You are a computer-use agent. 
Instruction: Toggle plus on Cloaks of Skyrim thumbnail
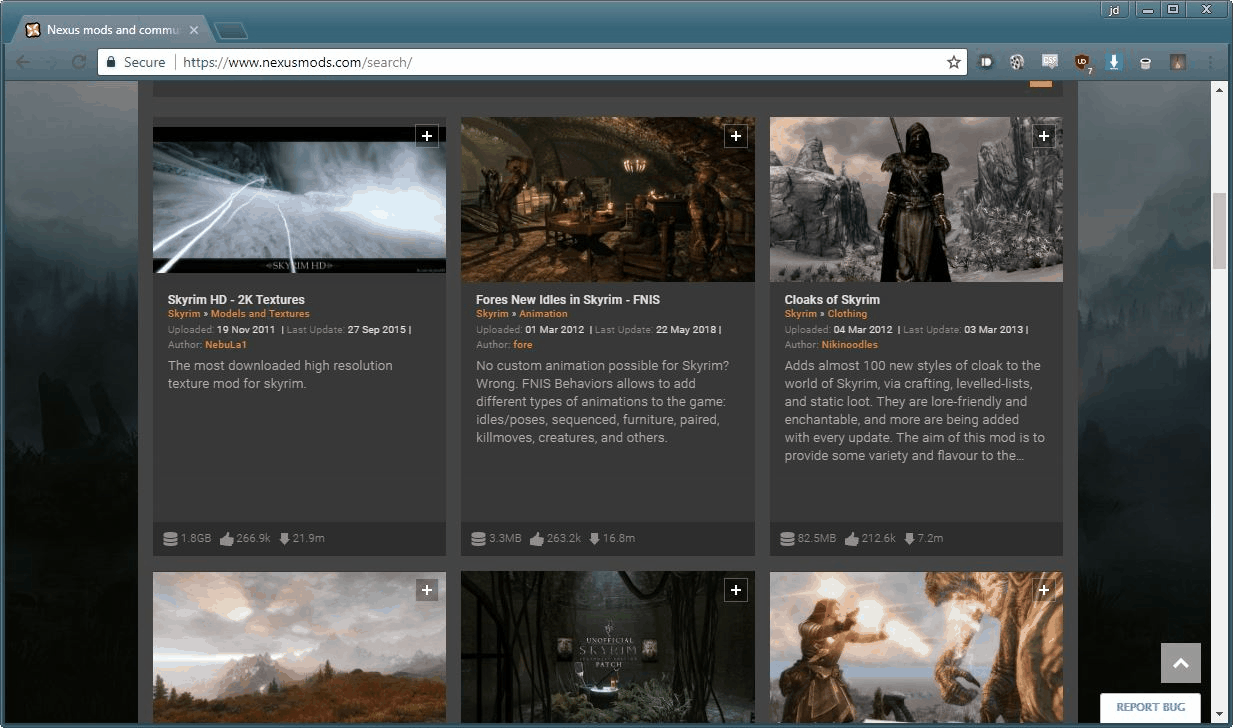tap(1044, 136)
